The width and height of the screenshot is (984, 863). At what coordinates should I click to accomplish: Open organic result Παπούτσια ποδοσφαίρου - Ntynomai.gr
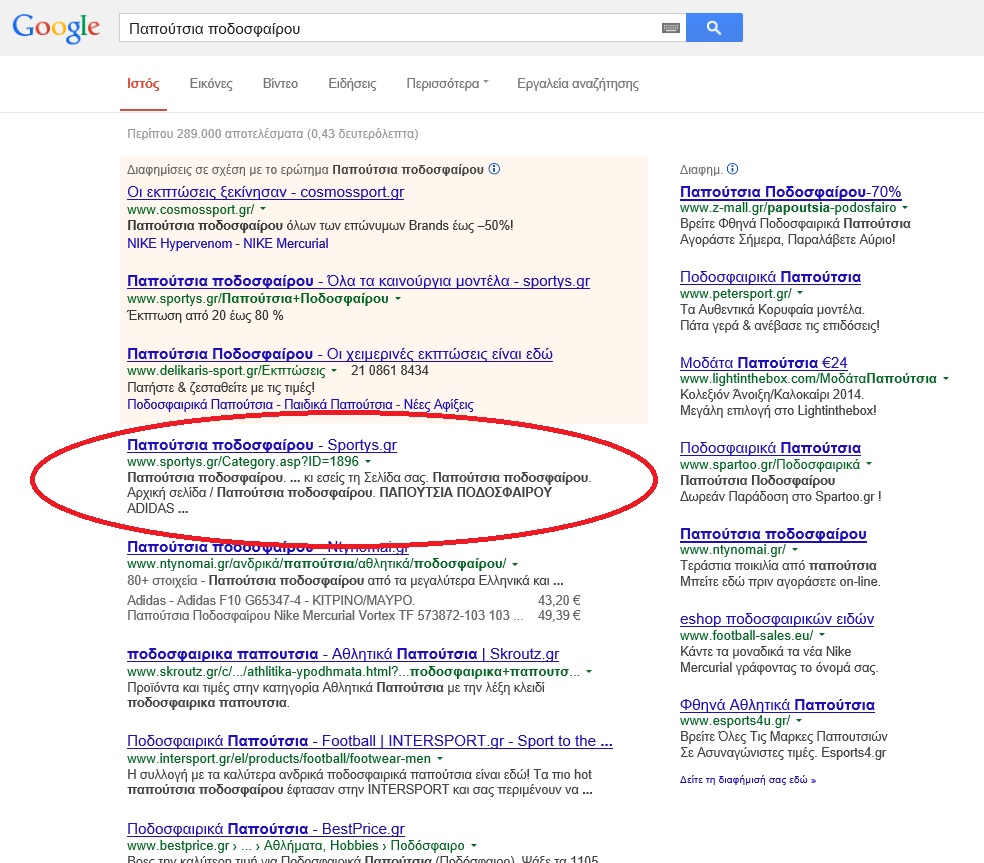pos(267,547)
